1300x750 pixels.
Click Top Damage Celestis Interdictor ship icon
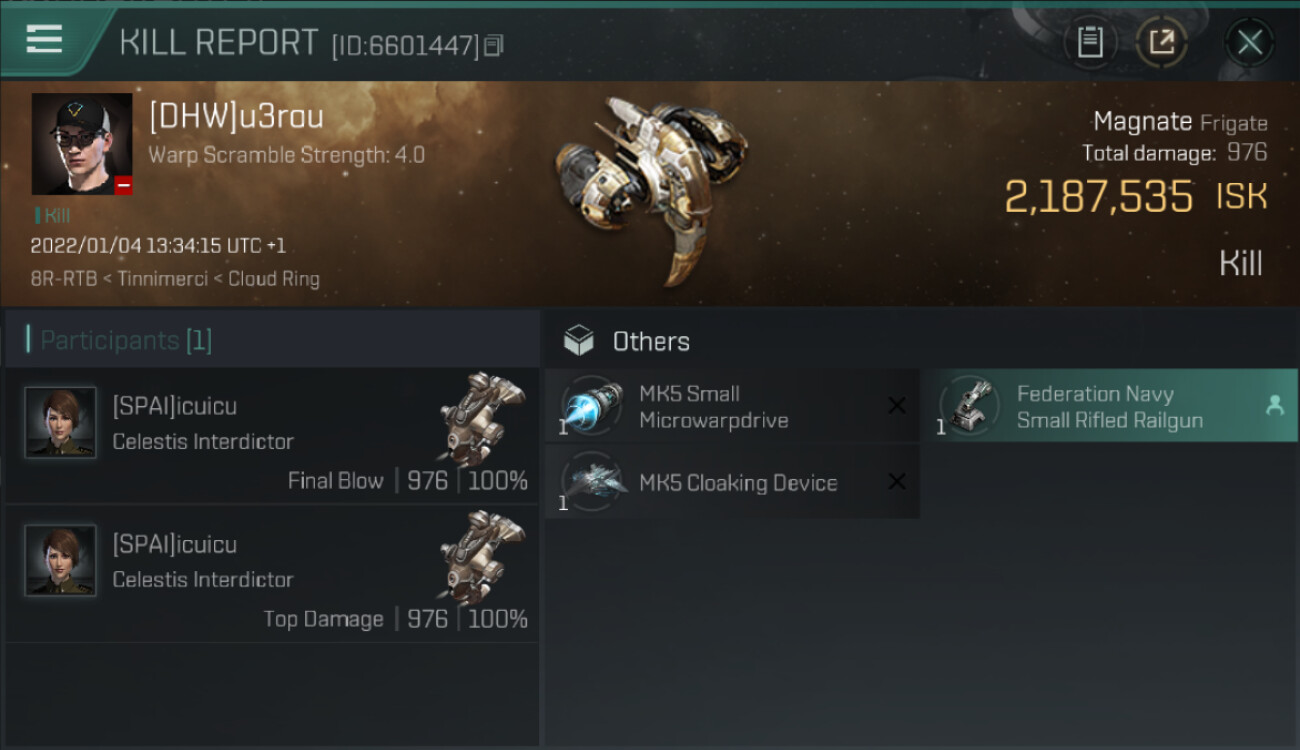482,556
